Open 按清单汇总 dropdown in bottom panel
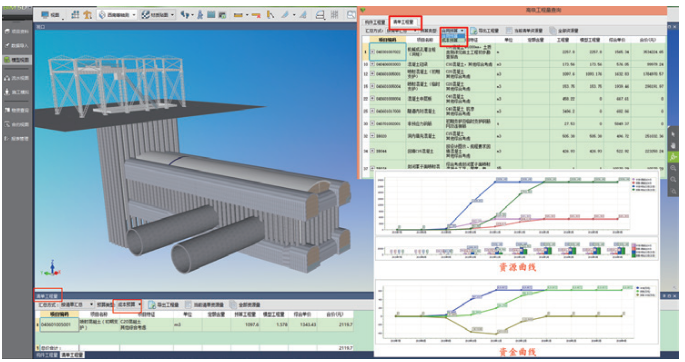The width and height of the screenshot is (685, 362). pyautogui.click(x=76, y=304)
